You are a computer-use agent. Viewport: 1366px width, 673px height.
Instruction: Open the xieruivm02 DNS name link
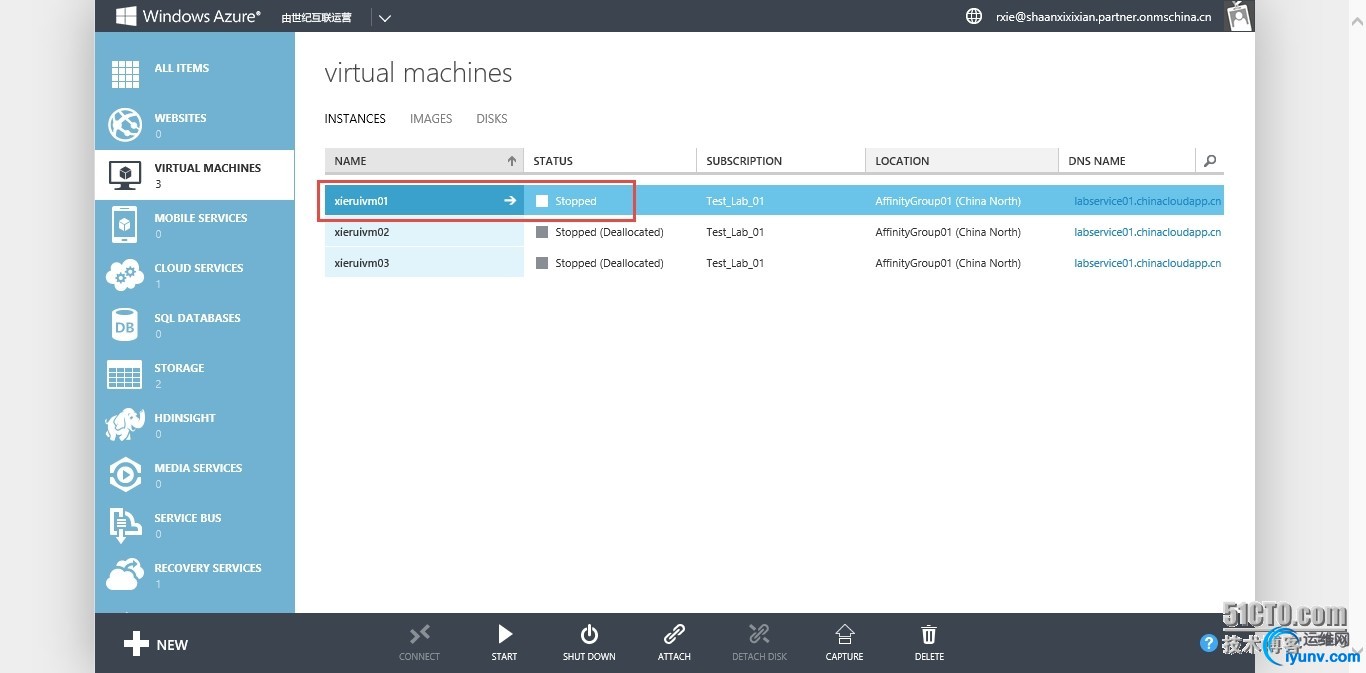(1148, 232)
